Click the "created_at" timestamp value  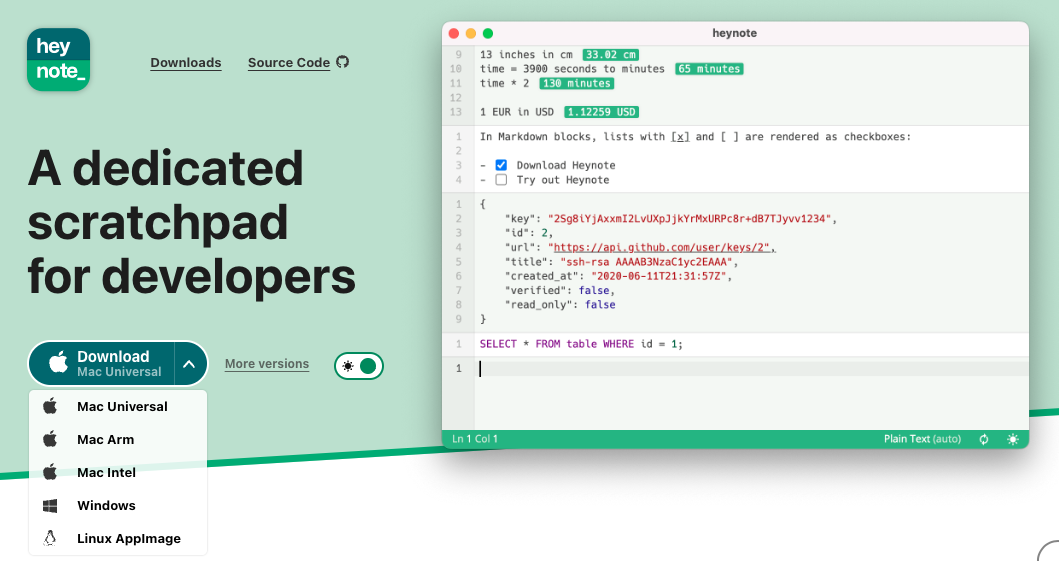658,276
